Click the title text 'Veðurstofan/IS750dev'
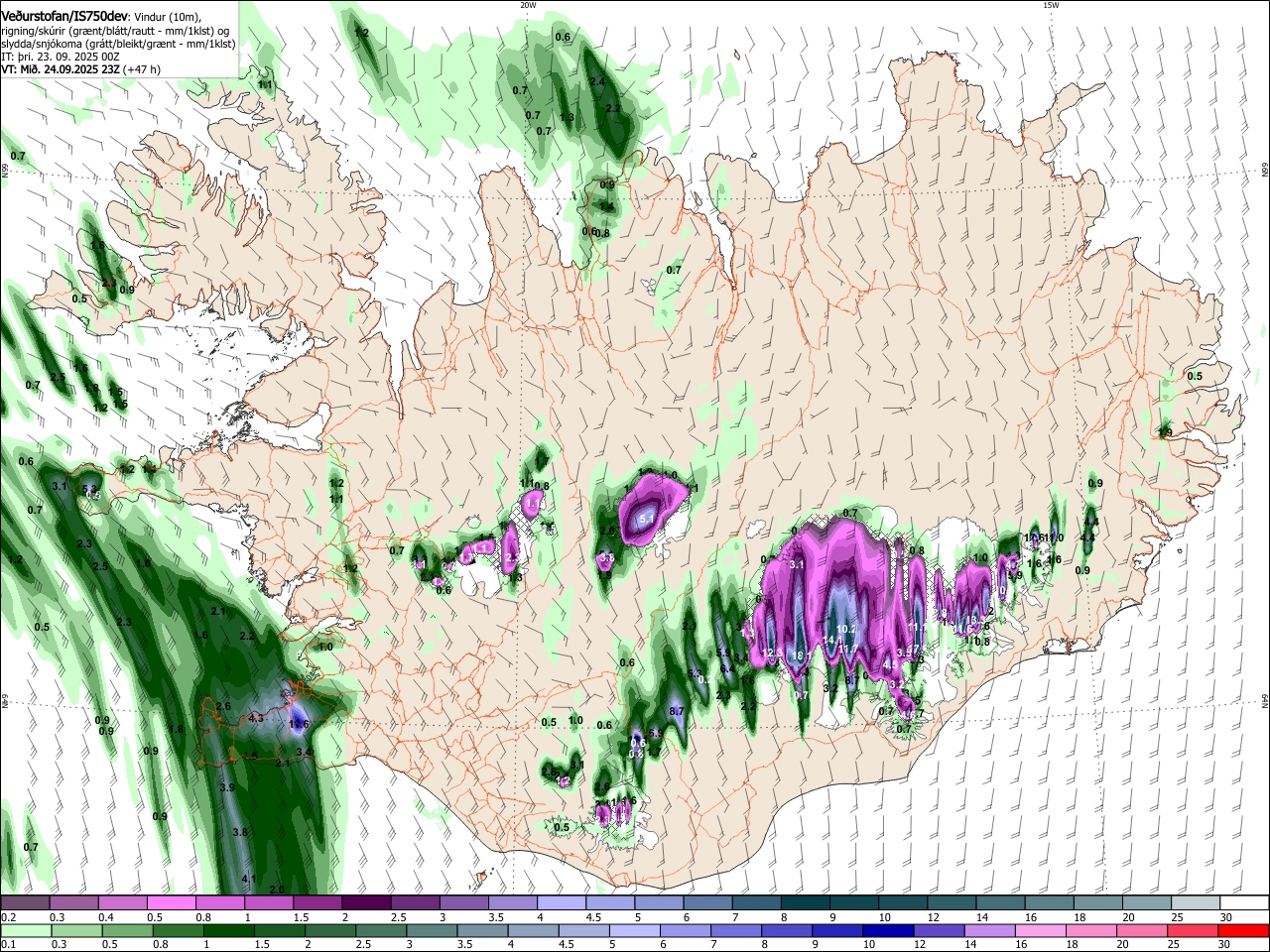The width and height of the screenshot is (1270, 952). click(x=63, y=17)
